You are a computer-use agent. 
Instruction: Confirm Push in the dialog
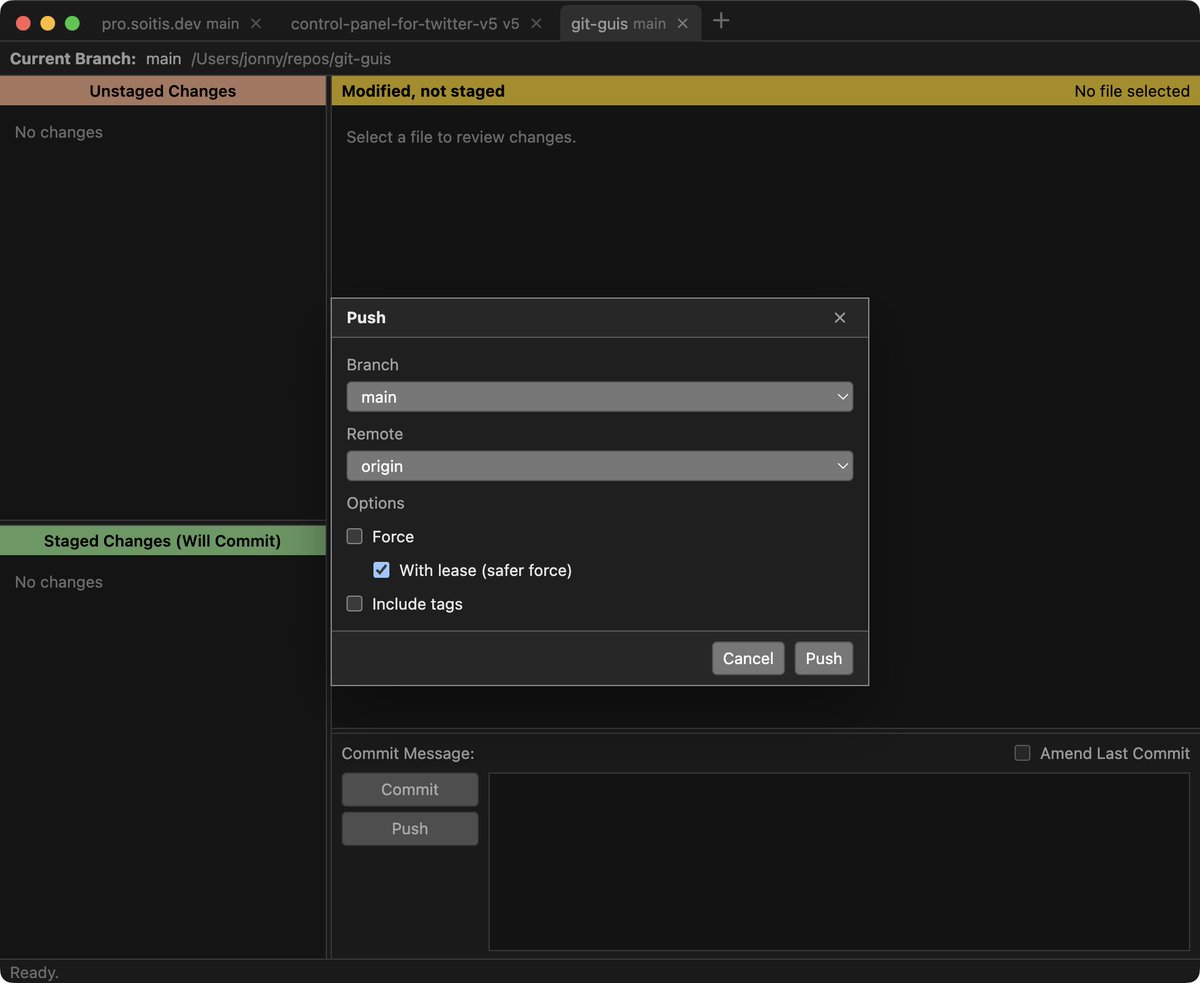[x=824, y=658]
